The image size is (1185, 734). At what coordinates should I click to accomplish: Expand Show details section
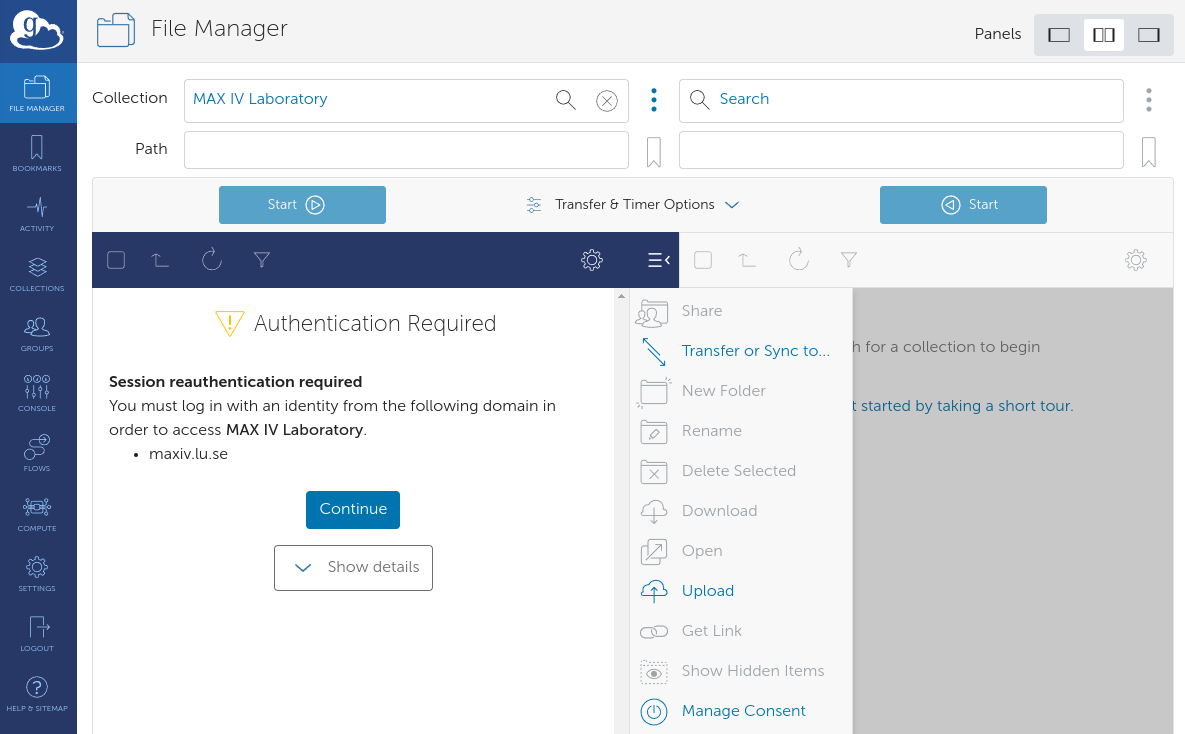tap(353, 568)
